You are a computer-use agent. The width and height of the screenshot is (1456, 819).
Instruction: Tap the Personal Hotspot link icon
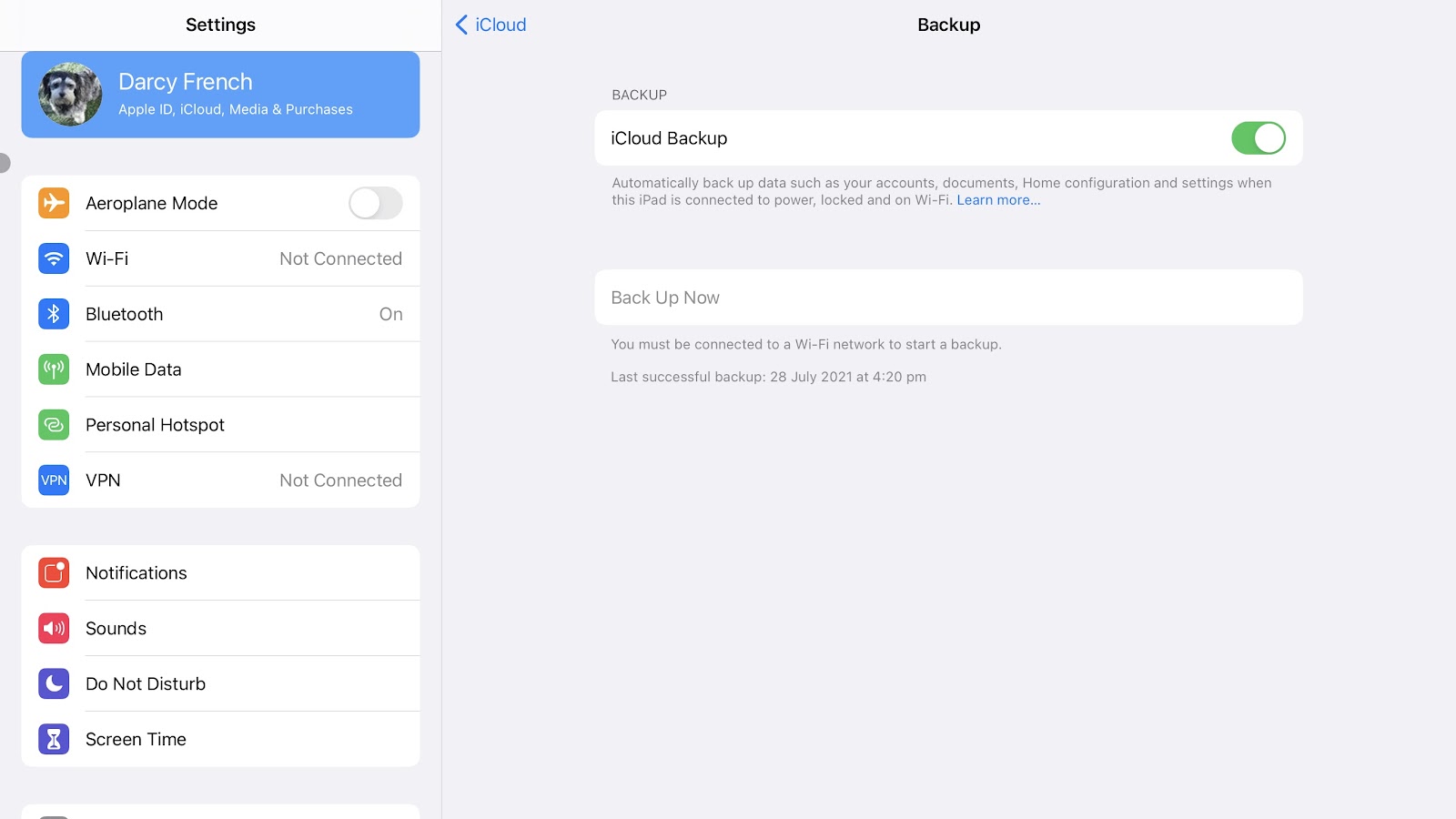54,425
